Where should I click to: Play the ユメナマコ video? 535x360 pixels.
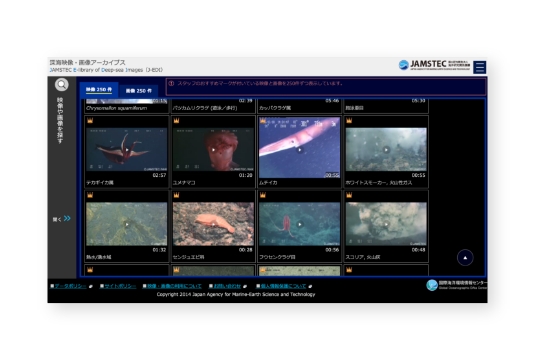pos(213,149)
